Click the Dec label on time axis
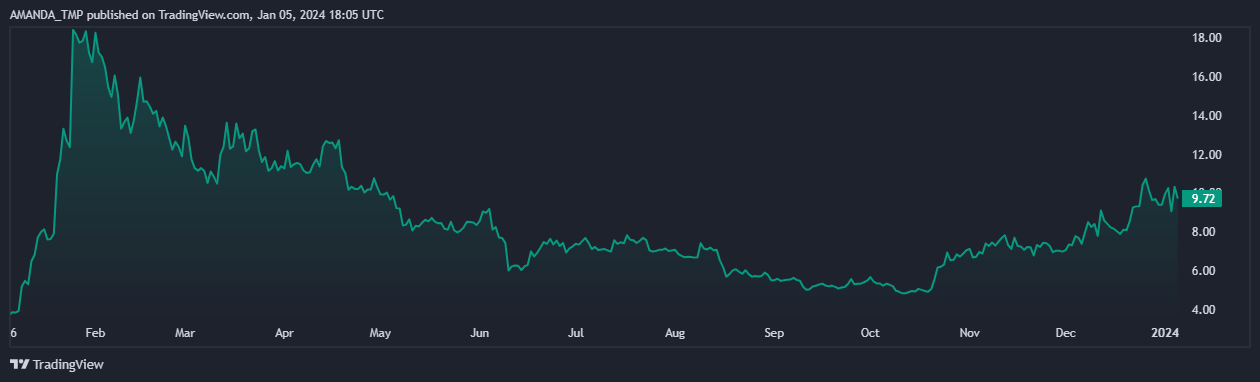The height and width of the screenshot is (382, 1260). tap(1065, 333)
